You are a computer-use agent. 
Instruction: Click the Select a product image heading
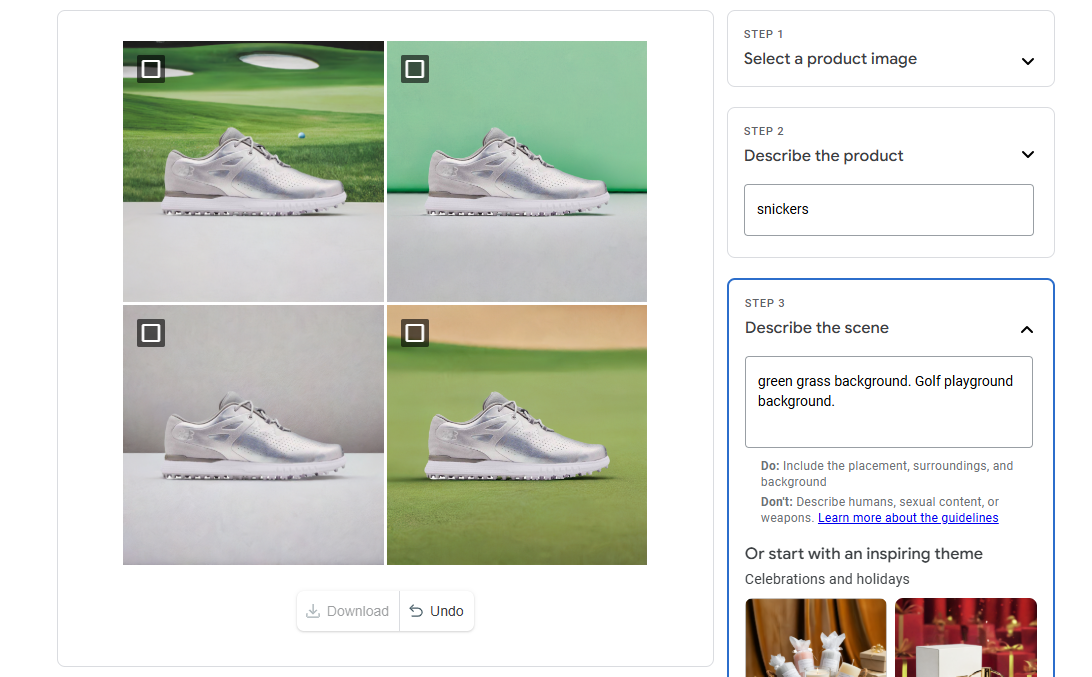pos(830,59)
